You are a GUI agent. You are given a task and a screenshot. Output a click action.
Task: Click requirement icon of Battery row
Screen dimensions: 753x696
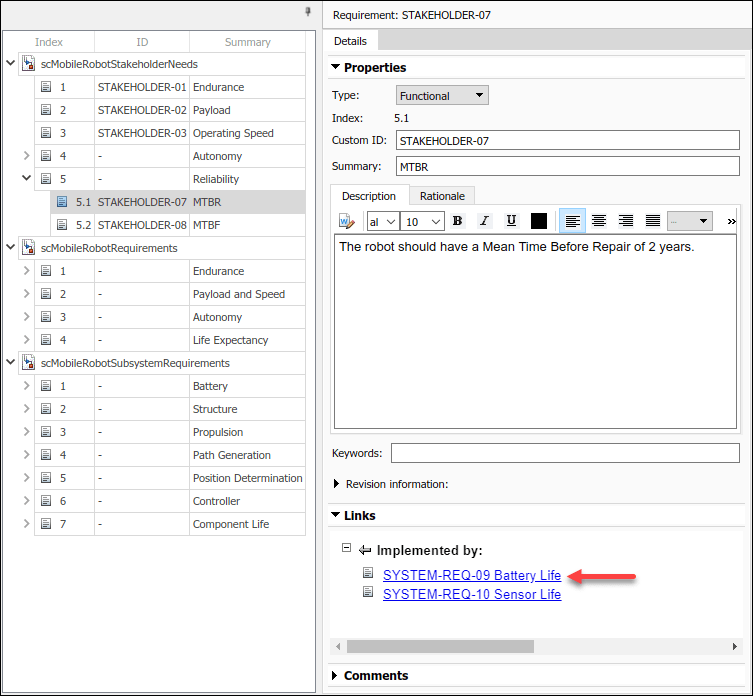46,386
